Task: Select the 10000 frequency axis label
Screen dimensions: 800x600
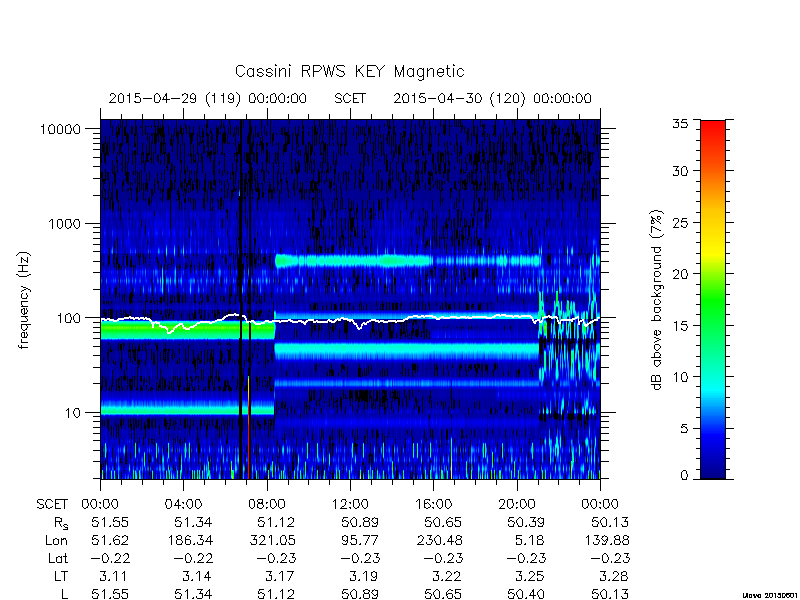Action: [x=60, y=130]
